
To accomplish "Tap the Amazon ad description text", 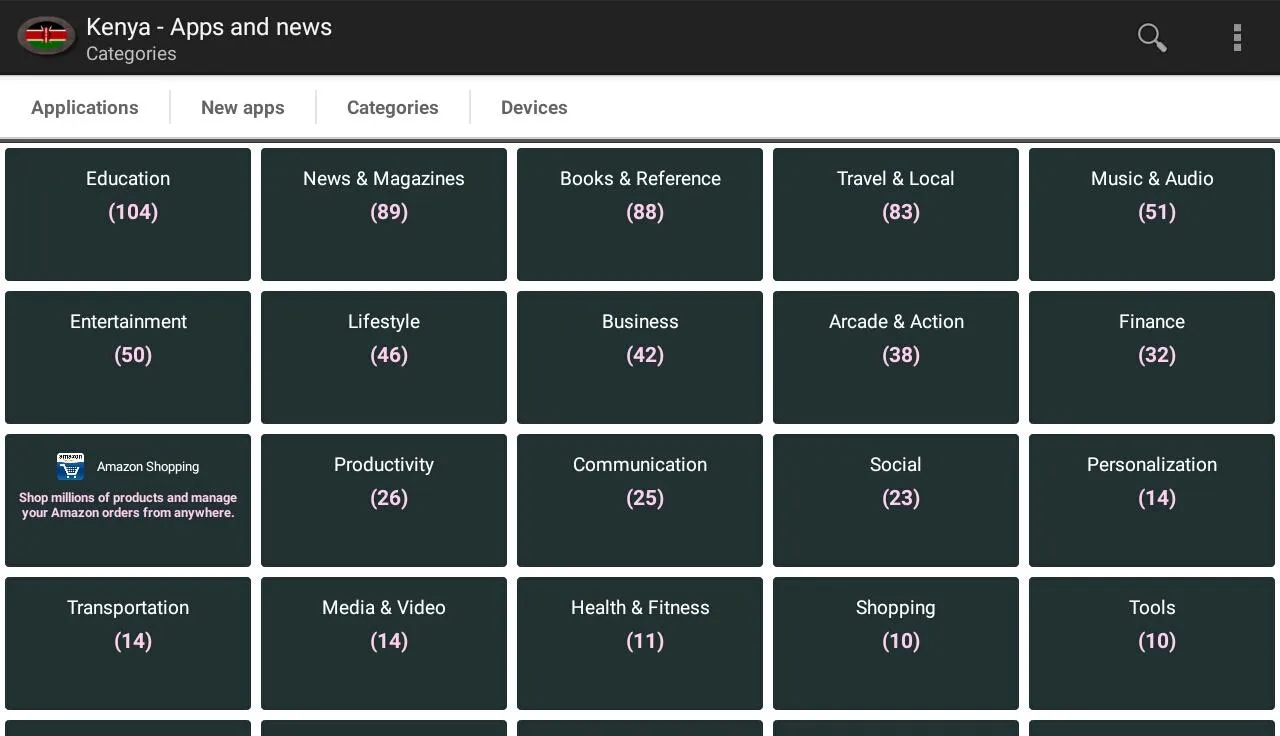I will tap(128, 505).
